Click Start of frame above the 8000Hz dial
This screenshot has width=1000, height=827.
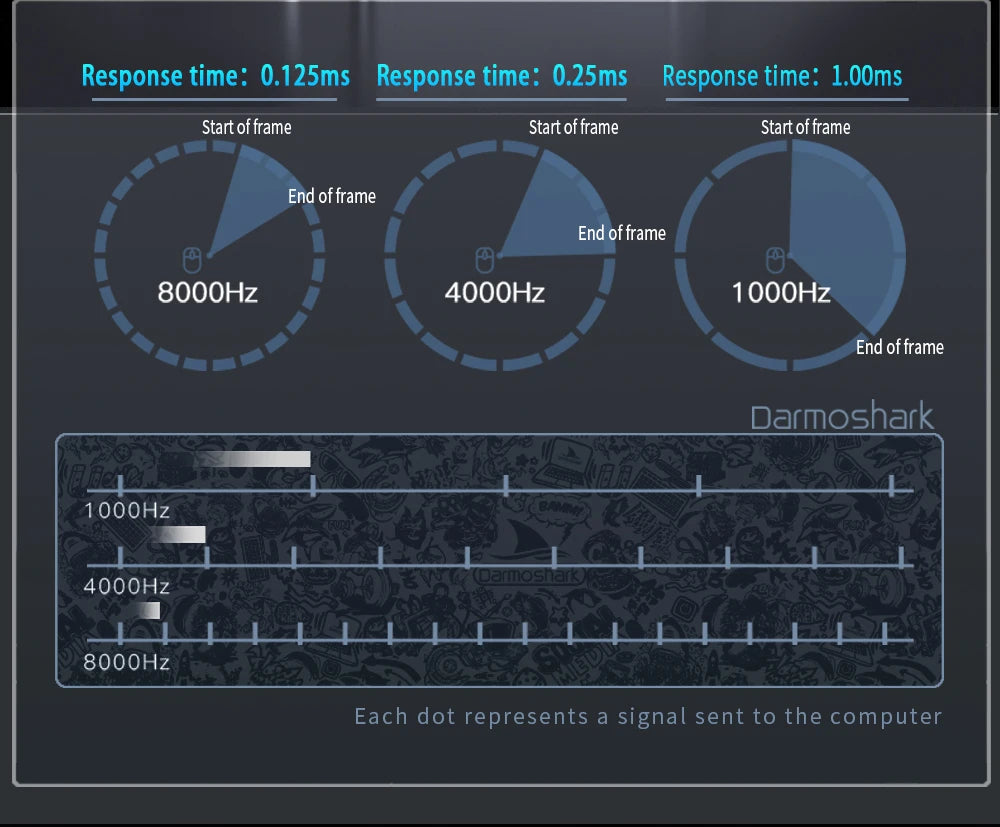[247, 128]
